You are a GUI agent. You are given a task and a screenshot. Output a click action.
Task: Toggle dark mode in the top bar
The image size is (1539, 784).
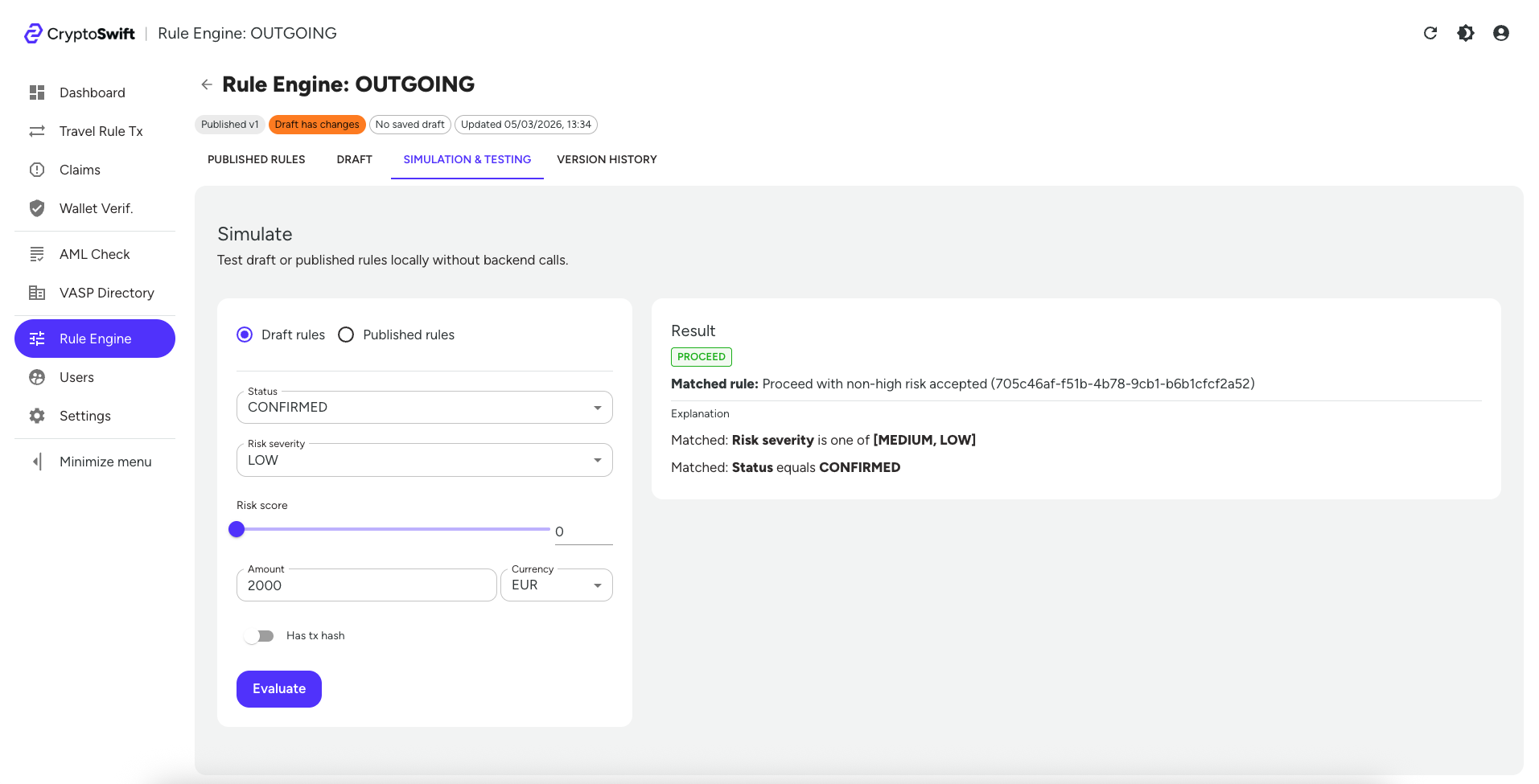(x=1465, y=33)
